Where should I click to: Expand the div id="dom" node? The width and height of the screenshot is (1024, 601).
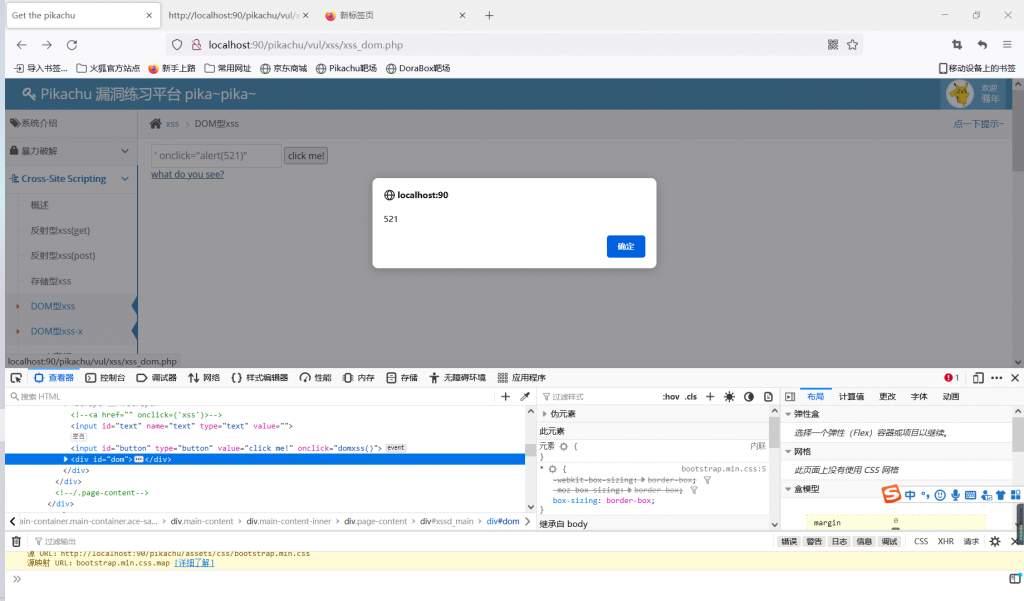click(x=66, y=459)
